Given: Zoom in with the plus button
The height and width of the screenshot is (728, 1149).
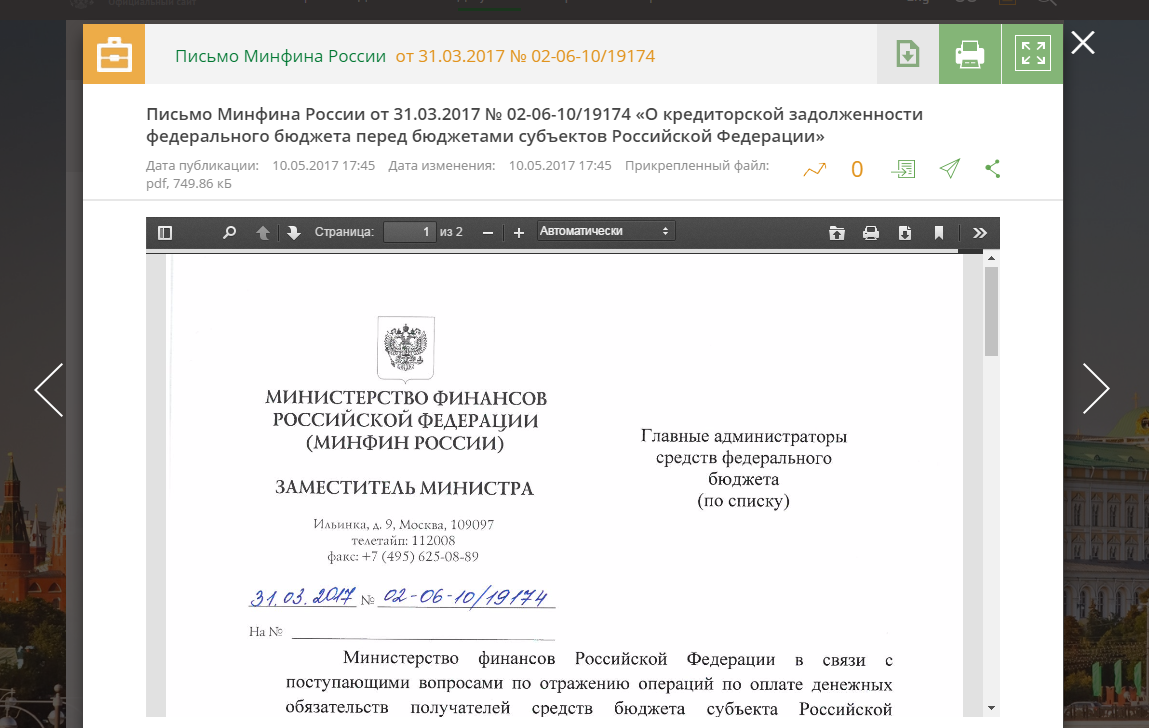Looking at the screenshot, I should (x=519, y=233).
